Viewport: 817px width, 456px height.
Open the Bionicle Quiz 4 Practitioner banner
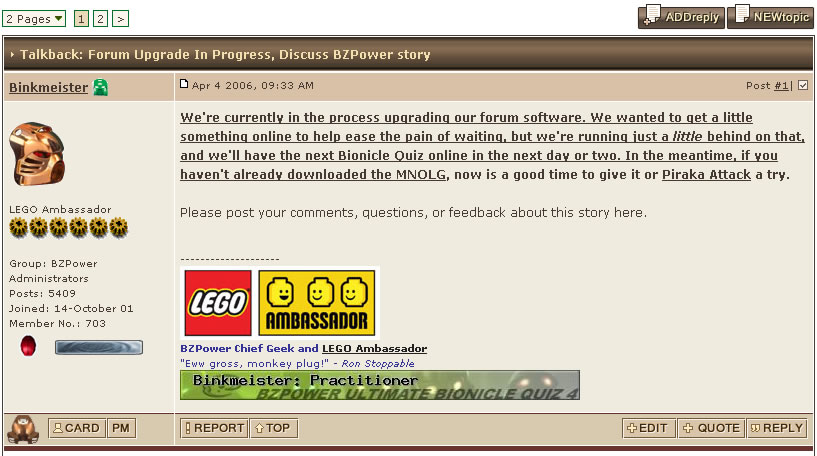tap(380, 385)
